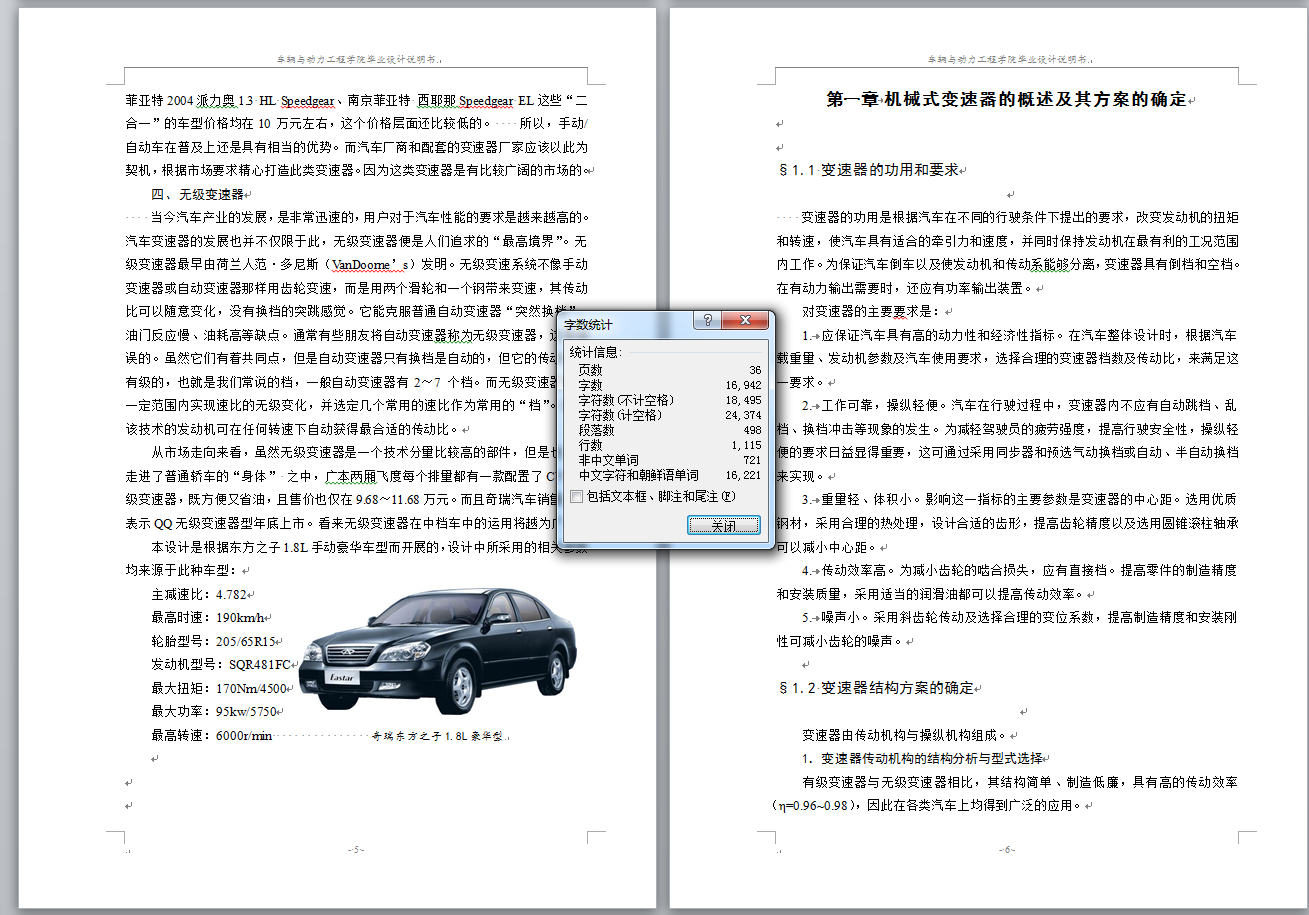
Task: Click the heading §1.1 变速器的功用和要求
Action: (867, 170)
